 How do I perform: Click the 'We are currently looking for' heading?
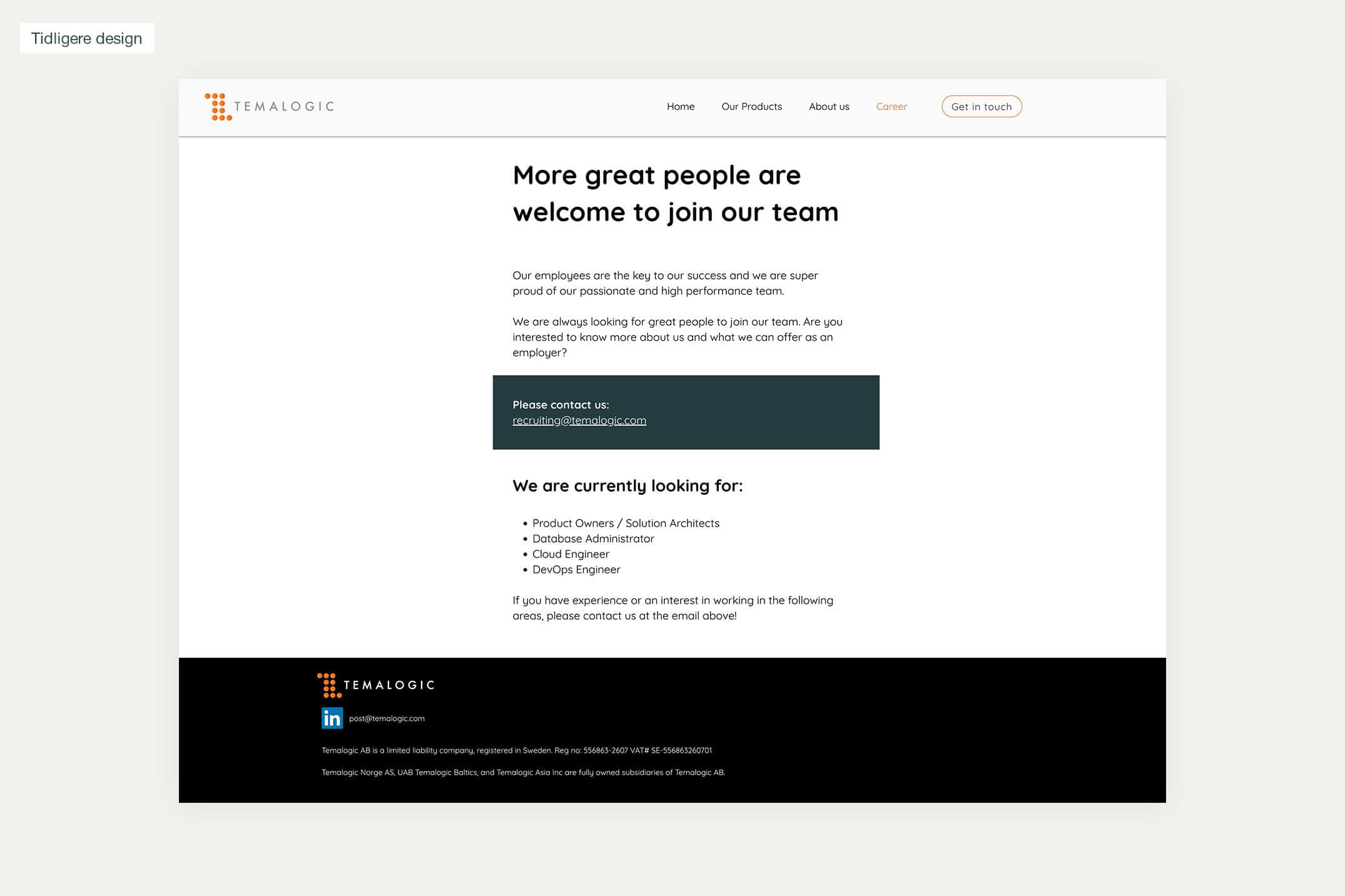pyautogui.click(x=627, y=486)
